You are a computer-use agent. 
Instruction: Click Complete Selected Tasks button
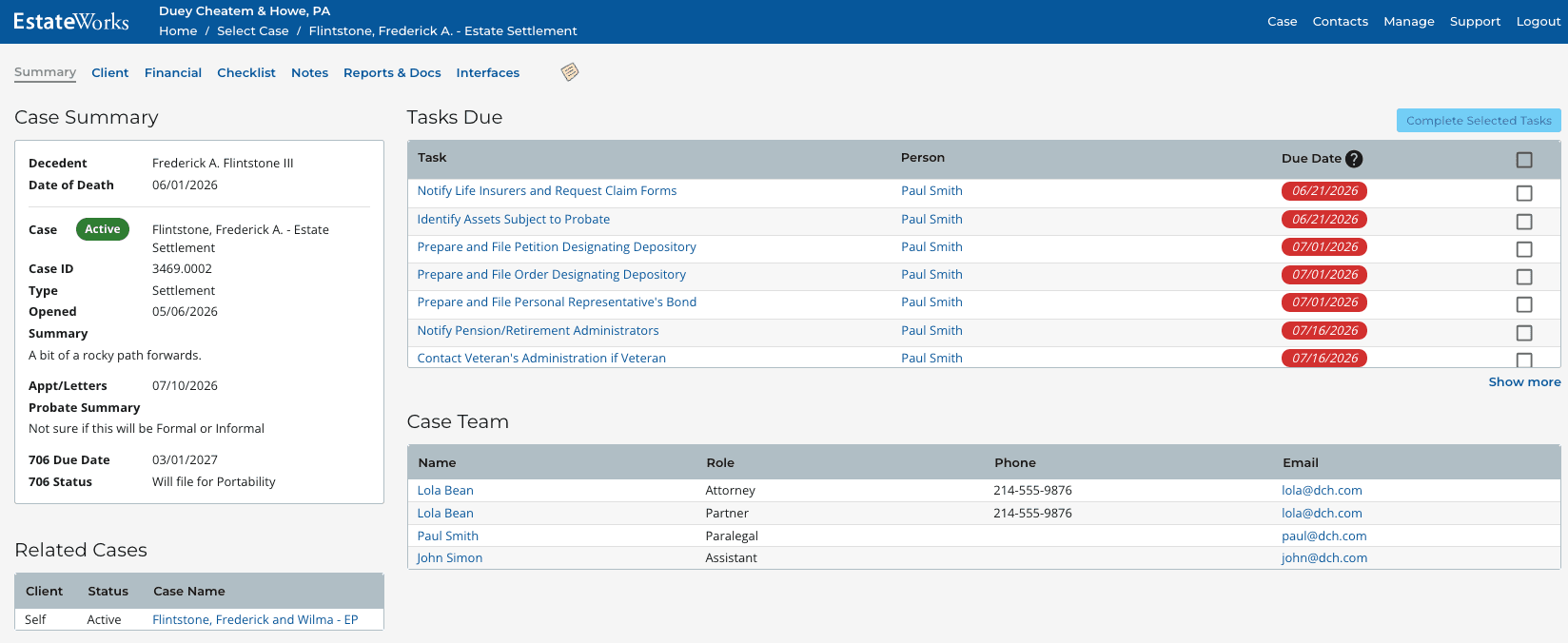point(1479,120)
